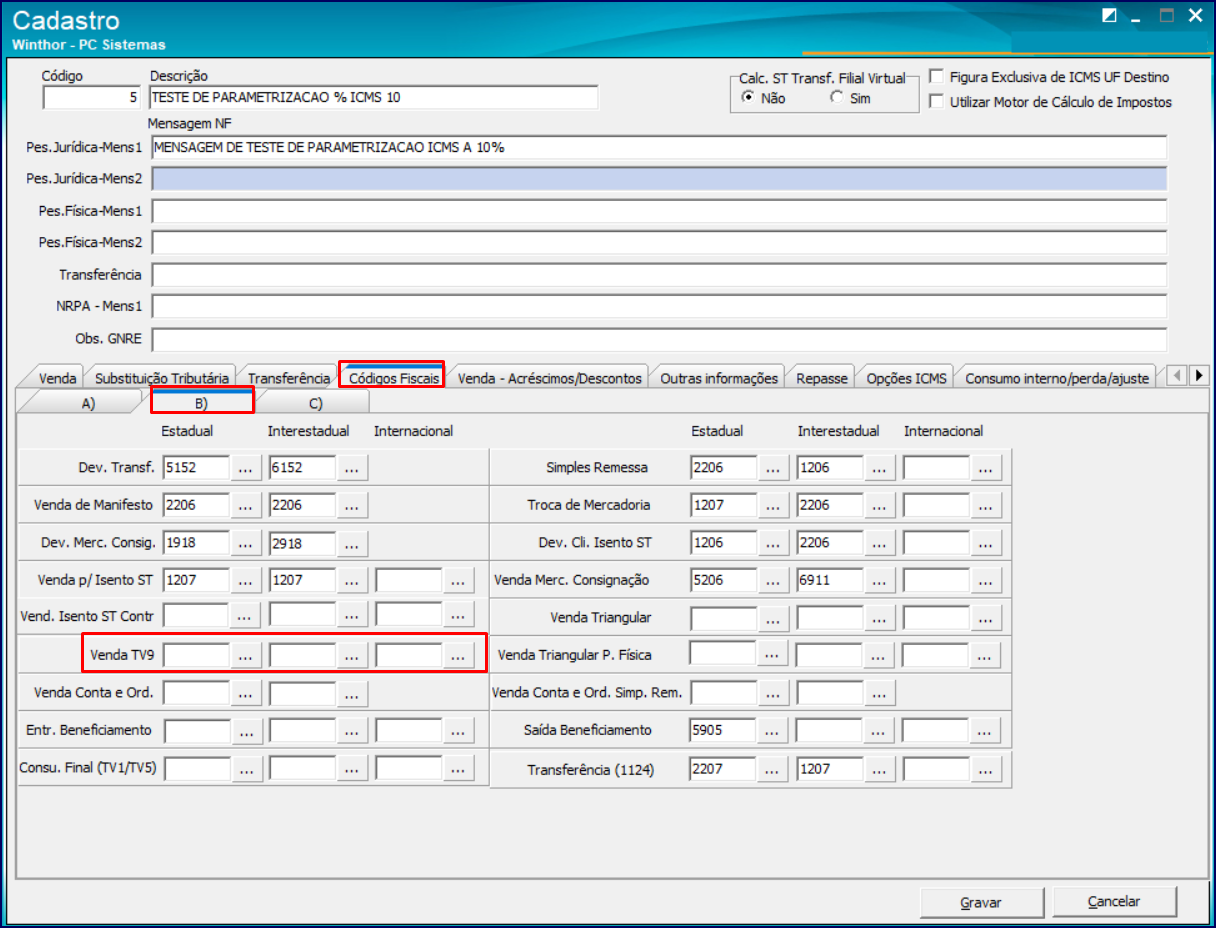The image size is (1216, 928).
Task: Click the Código field
Action: tap(92, 98)
